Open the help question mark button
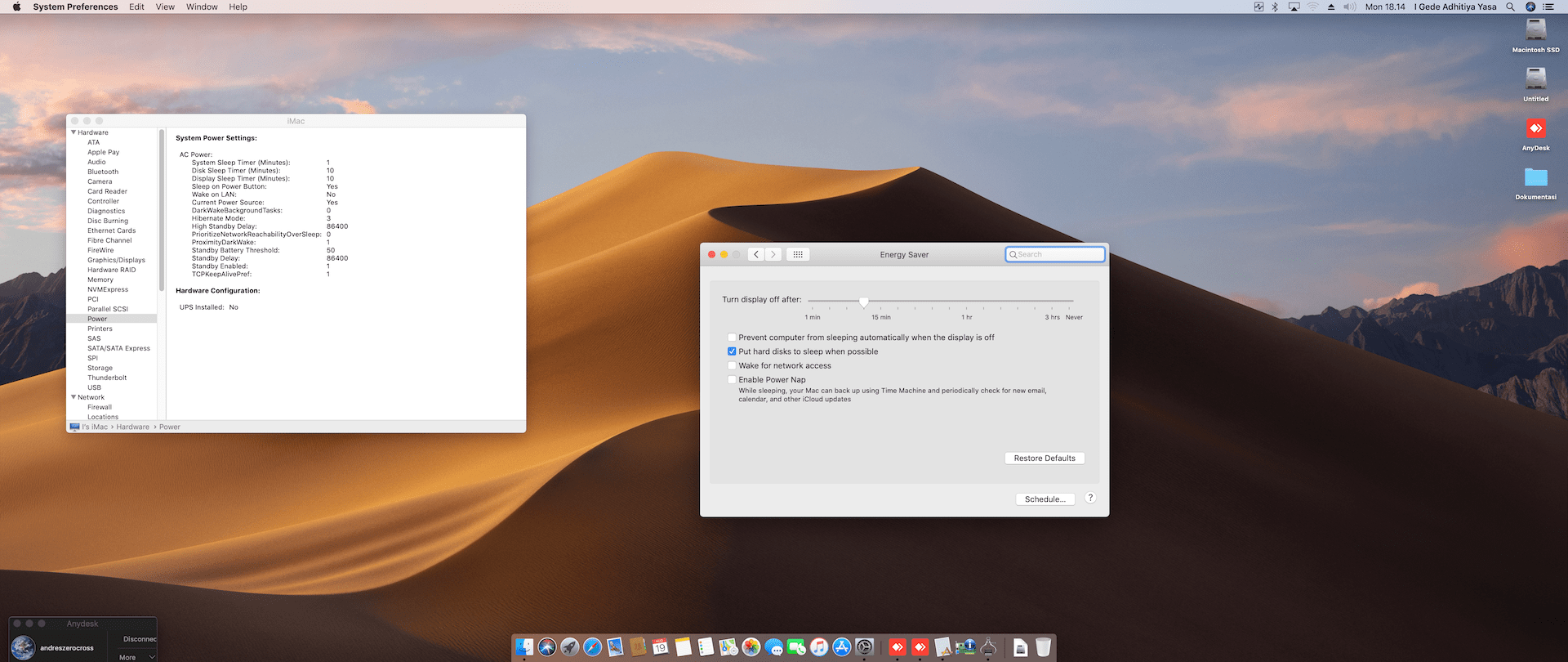 point(1090,498)
